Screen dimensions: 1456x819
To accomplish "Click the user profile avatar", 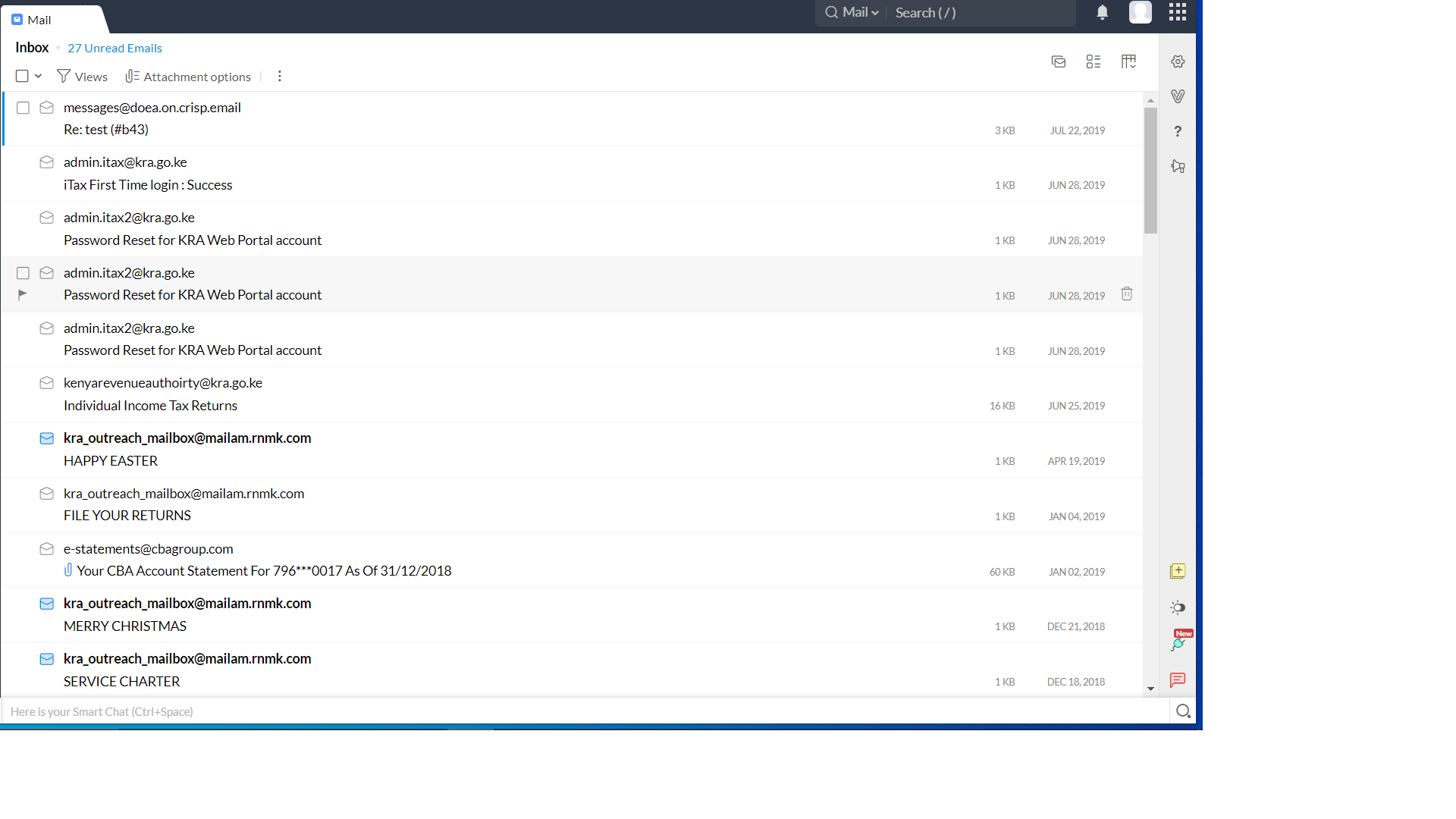I will 1140,12.
